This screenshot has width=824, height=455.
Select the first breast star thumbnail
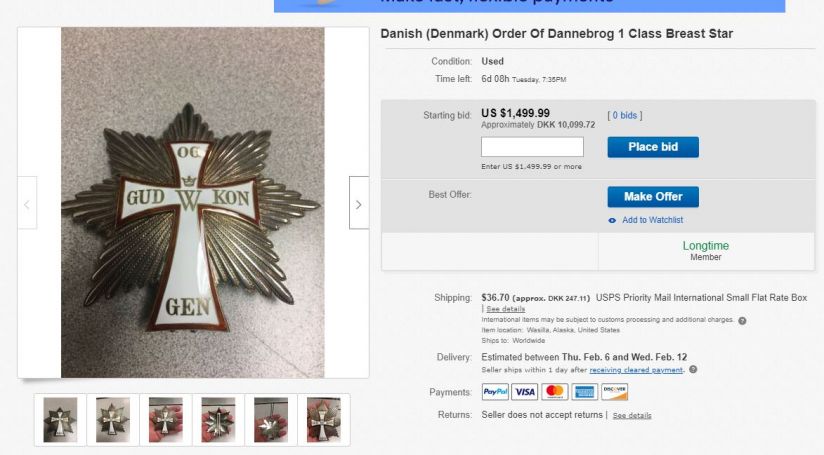[x=60, y=419]
